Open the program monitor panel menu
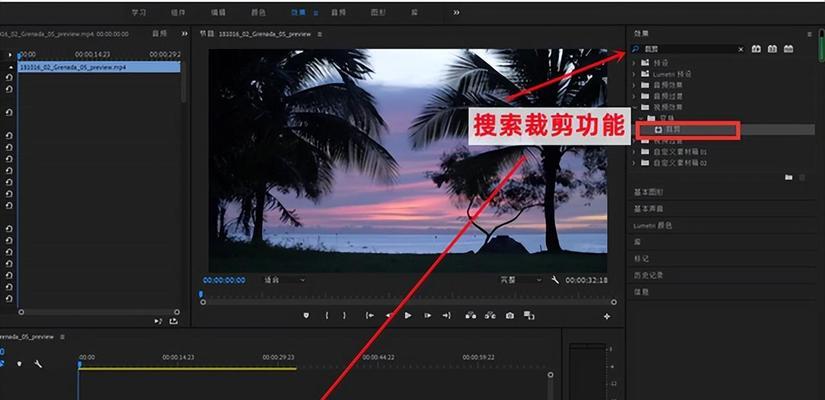825x400 pixels. coord(319,34)
